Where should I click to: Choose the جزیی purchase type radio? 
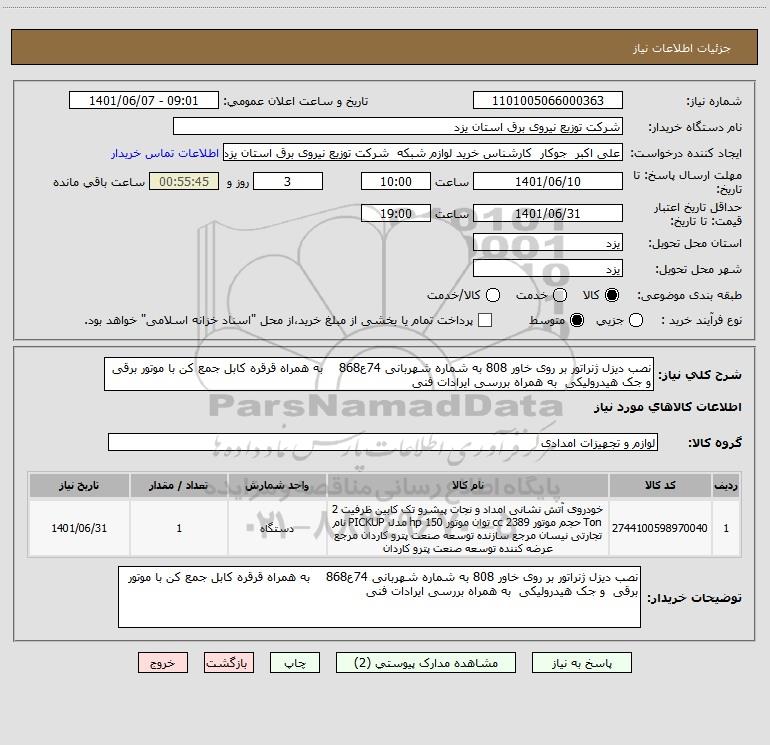click(x=636, y=320)
